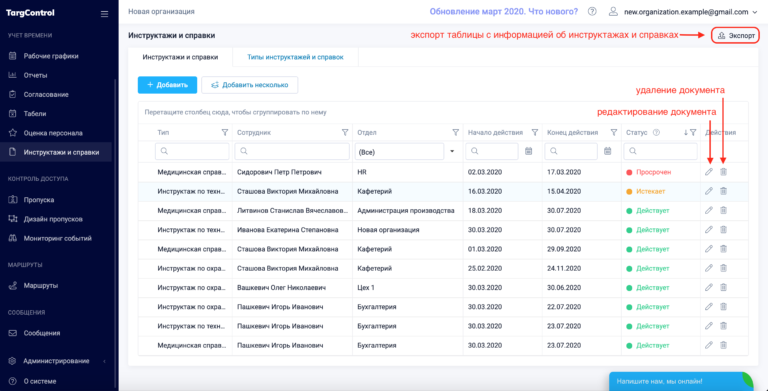The height and width of the screenshot is (391, 768).
Task: Click the filter funnel icon in Сотрудник column
Action: (x=345, y=132)
